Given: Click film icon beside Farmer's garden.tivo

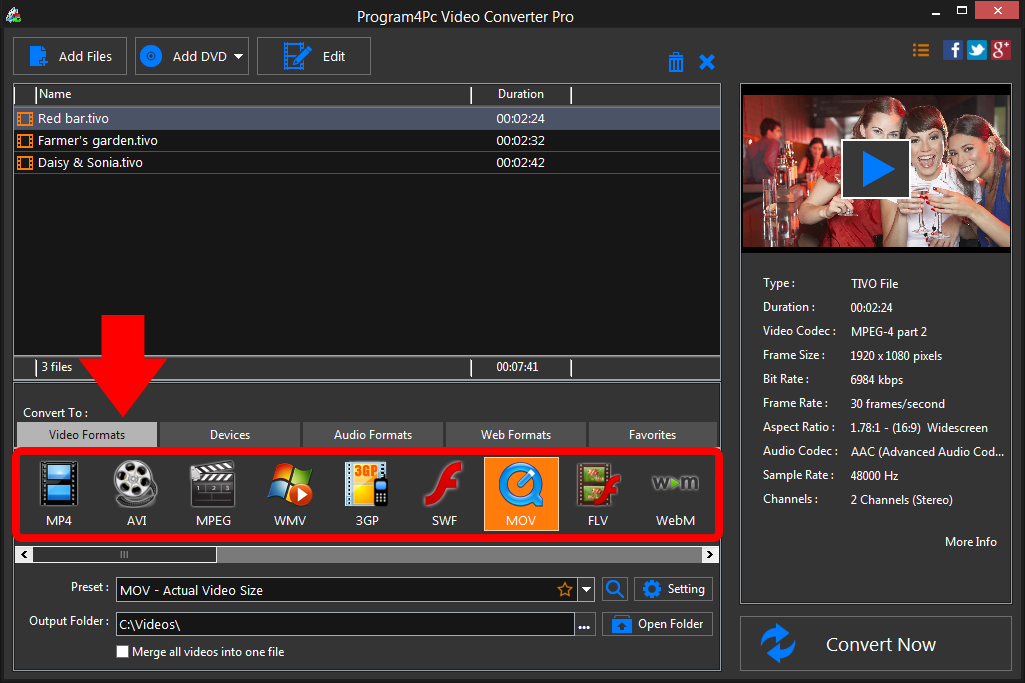Looking at the screenshot, I should 25,141.
